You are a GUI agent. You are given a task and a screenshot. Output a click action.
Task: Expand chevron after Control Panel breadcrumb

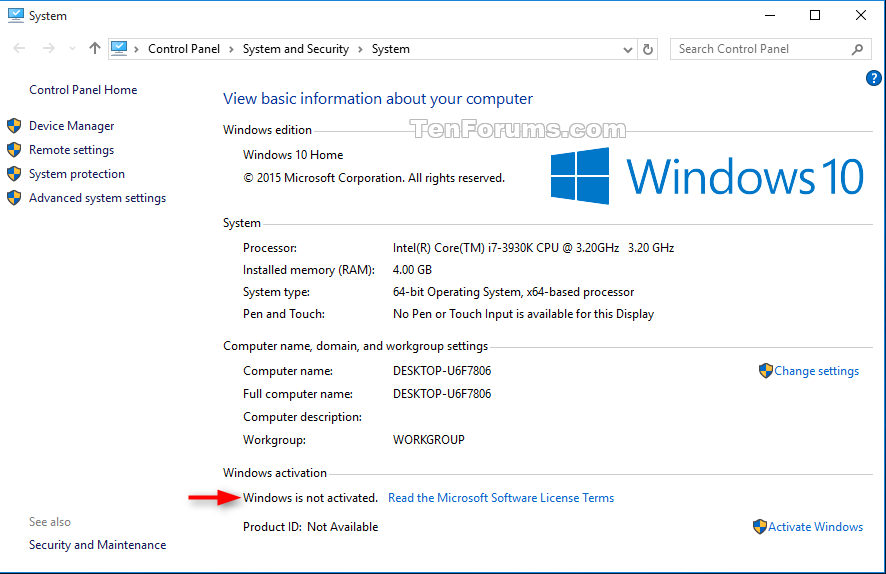click(231, 50)
